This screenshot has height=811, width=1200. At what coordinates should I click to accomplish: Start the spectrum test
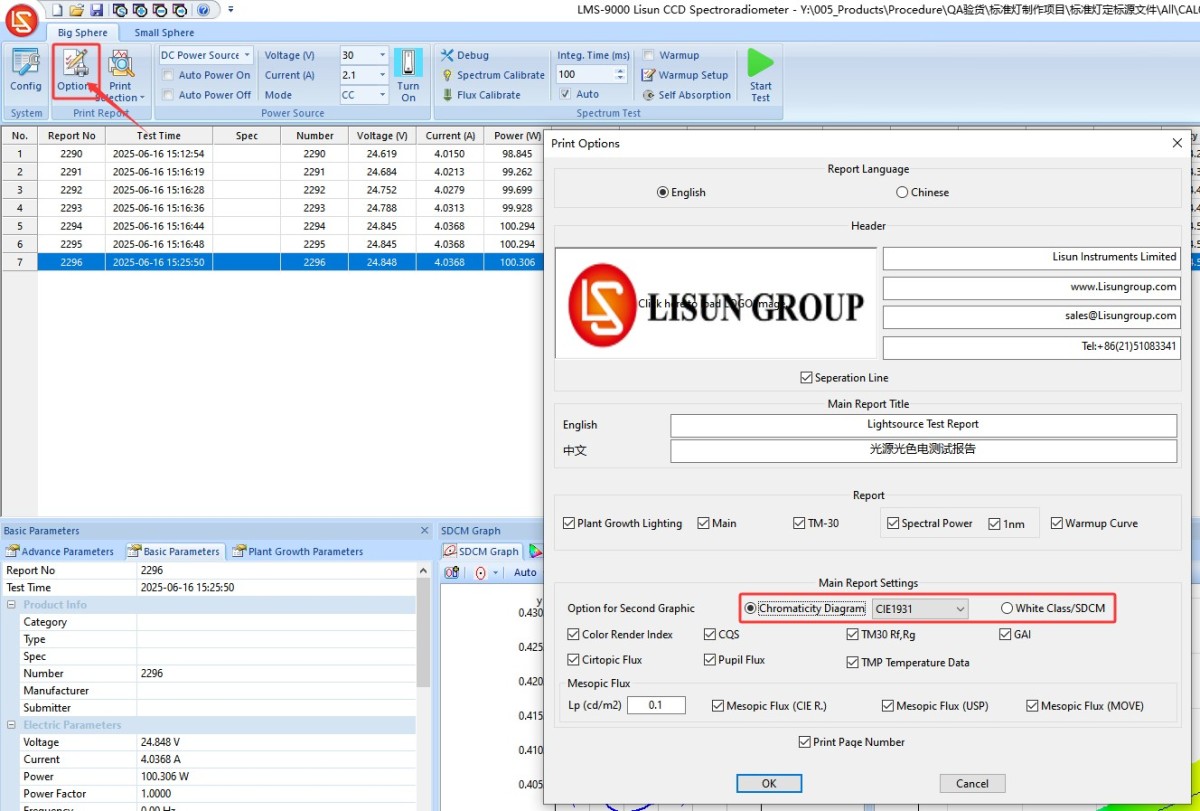[x=761, y=75]
